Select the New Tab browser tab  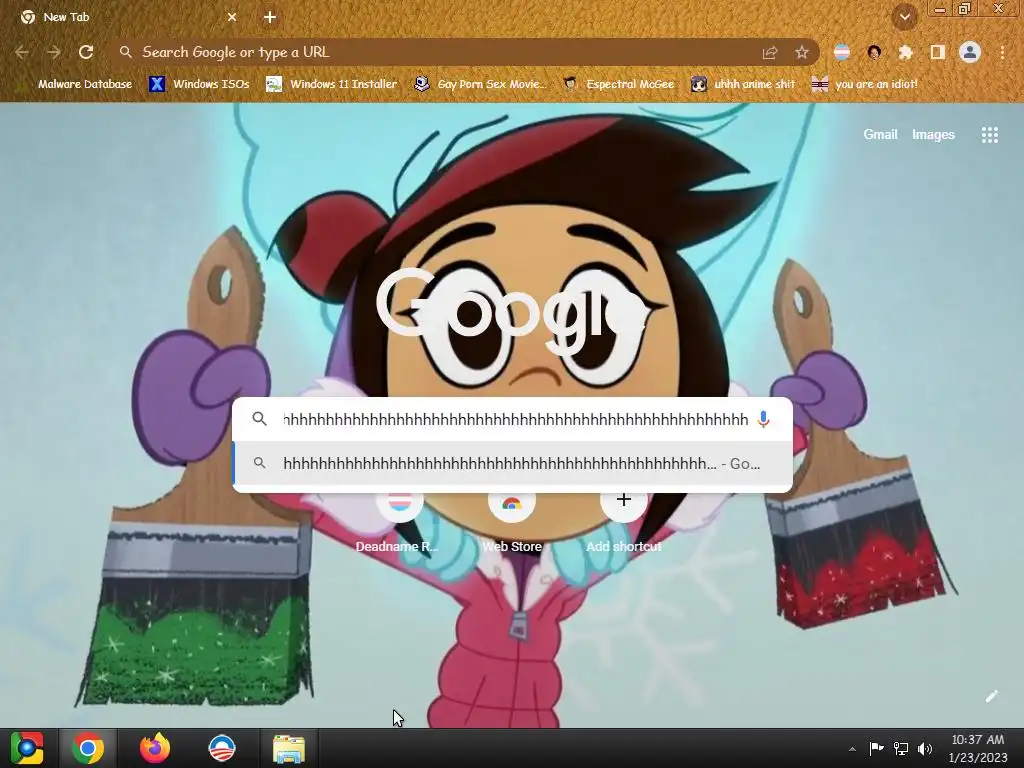point(127,18)
